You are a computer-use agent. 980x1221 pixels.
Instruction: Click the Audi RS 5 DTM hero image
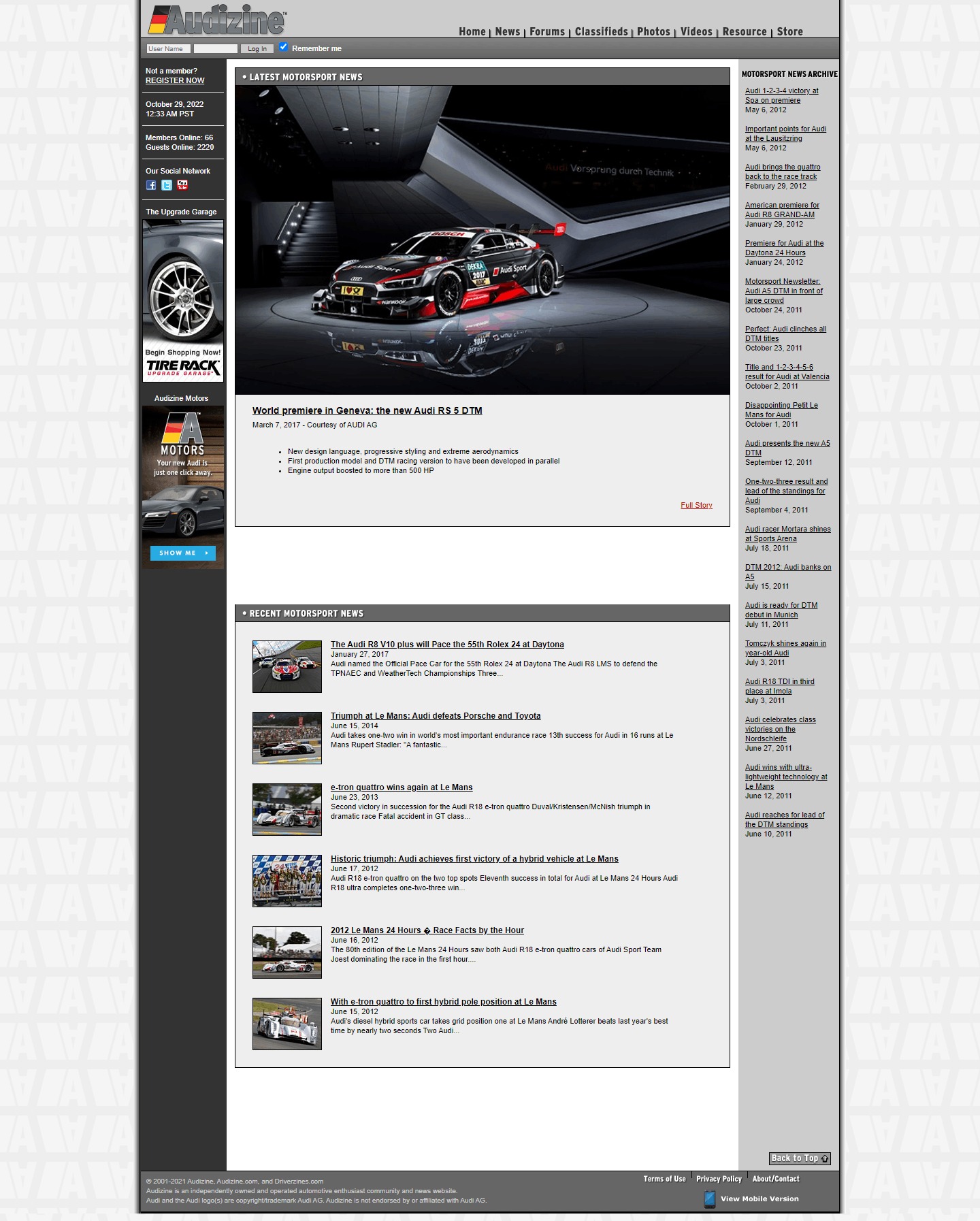pos(482,240)
